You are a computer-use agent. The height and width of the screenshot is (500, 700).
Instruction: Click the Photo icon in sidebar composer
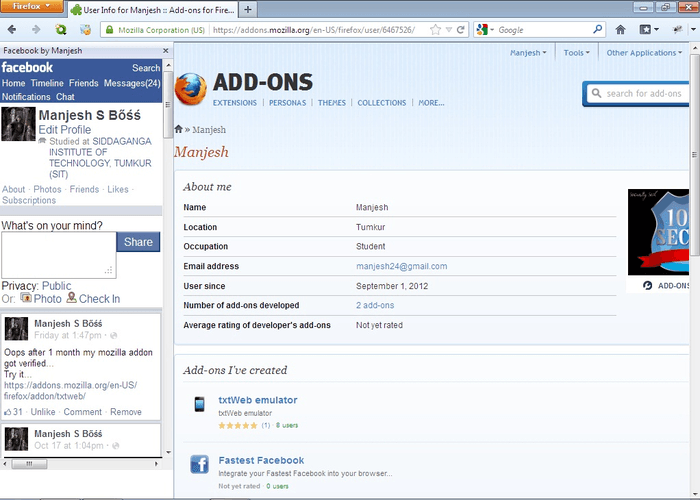pyautogui.click(x=26, y=297)
